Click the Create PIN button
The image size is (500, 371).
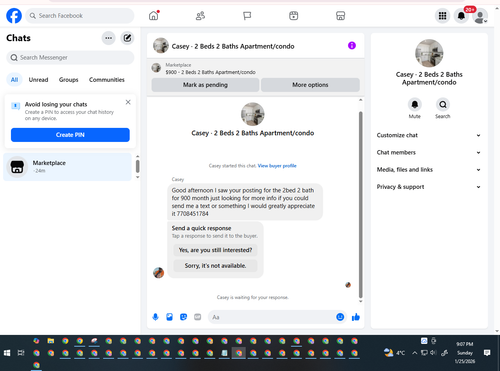pos(70,135)
